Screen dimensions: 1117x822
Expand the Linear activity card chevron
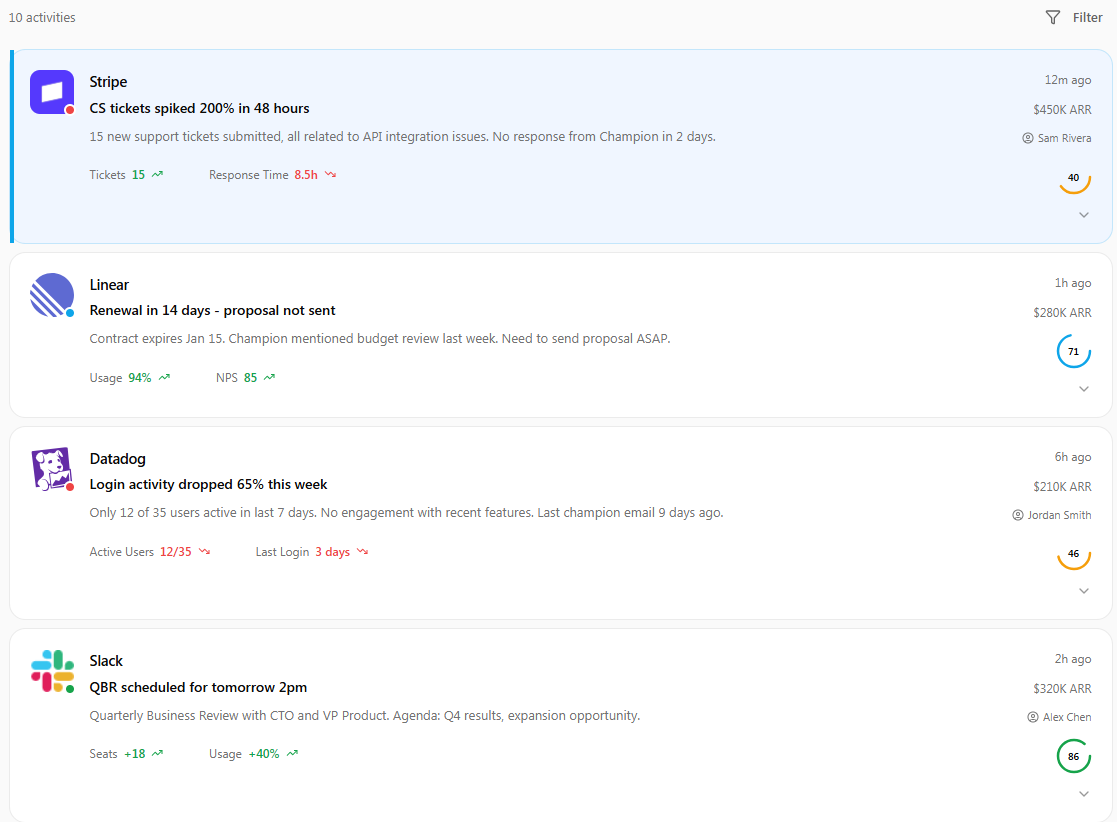point(1084,389)
